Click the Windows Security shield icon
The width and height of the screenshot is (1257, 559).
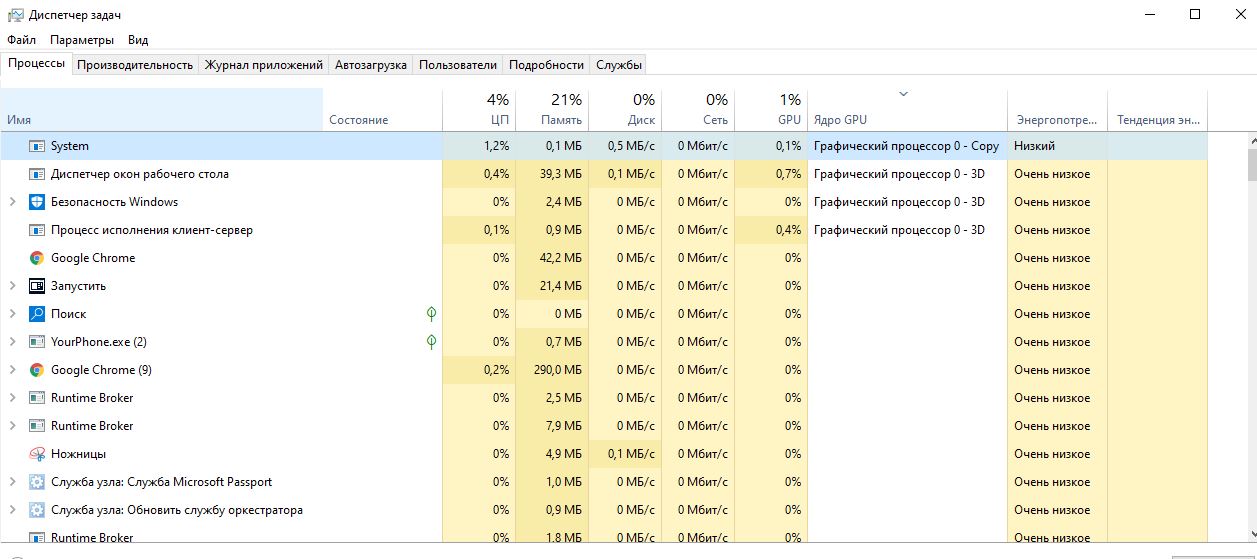[37, 202]
